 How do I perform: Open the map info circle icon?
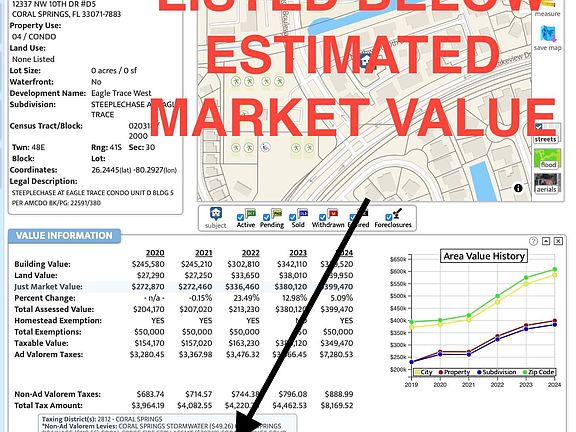(518, 188)
